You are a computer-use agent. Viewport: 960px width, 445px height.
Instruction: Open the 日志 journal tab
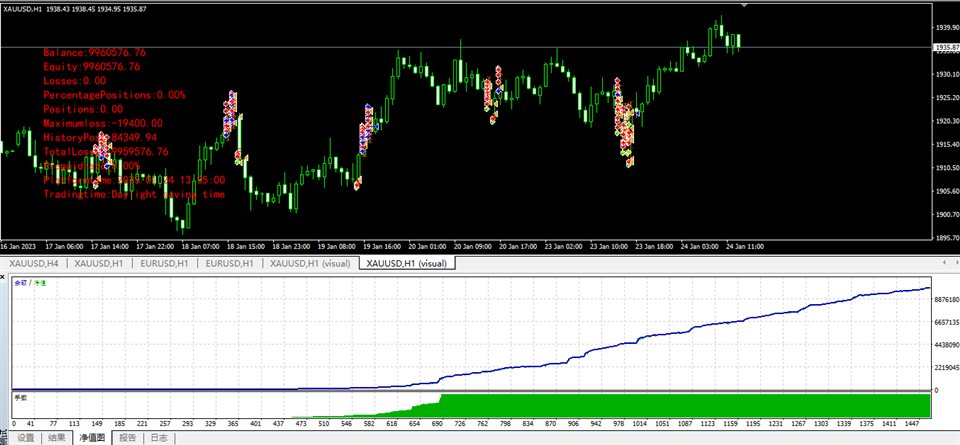tap(158, 438)
